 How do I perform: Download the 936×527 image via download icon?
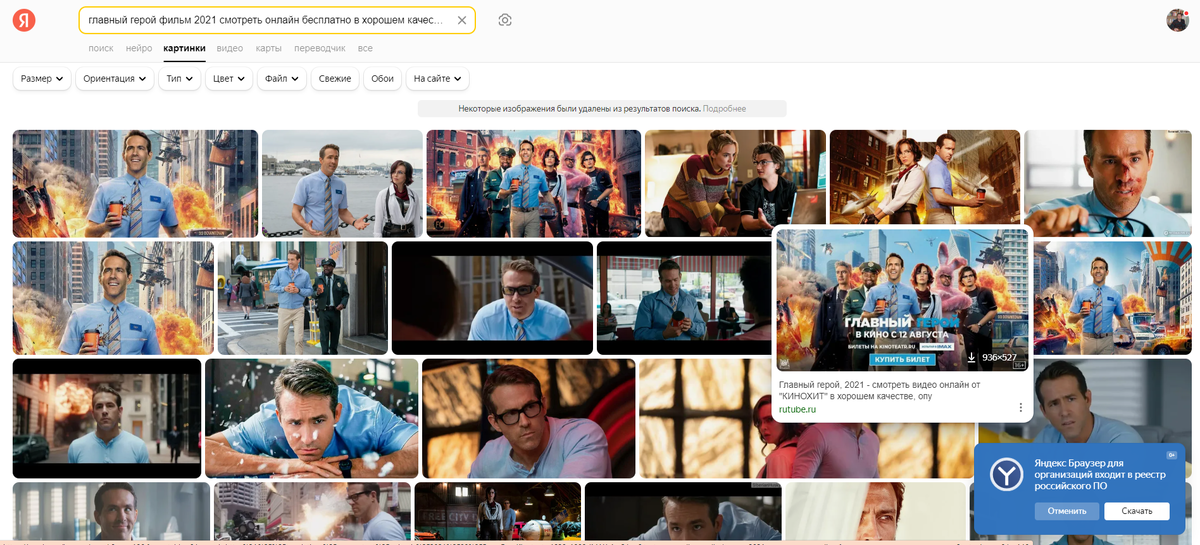click(970, 357)
